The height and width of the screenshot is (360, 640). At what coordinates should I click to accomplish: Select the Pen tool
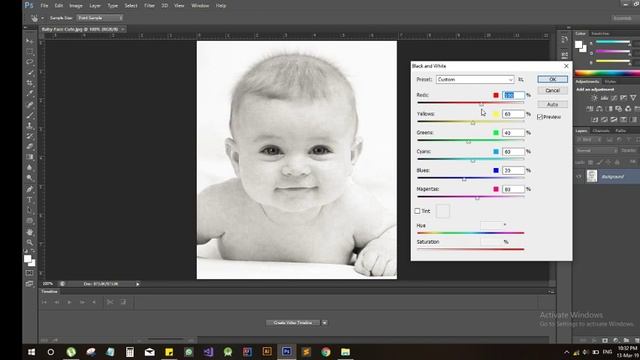pos(29,189)
